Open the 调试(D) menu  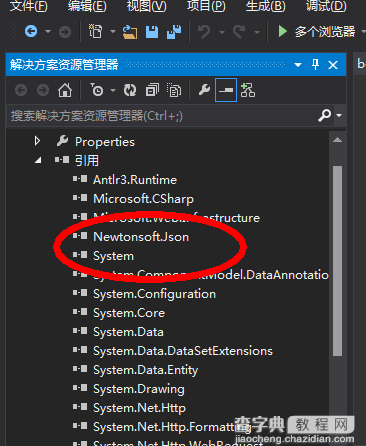pyautogui.click(x=326, y=6)
